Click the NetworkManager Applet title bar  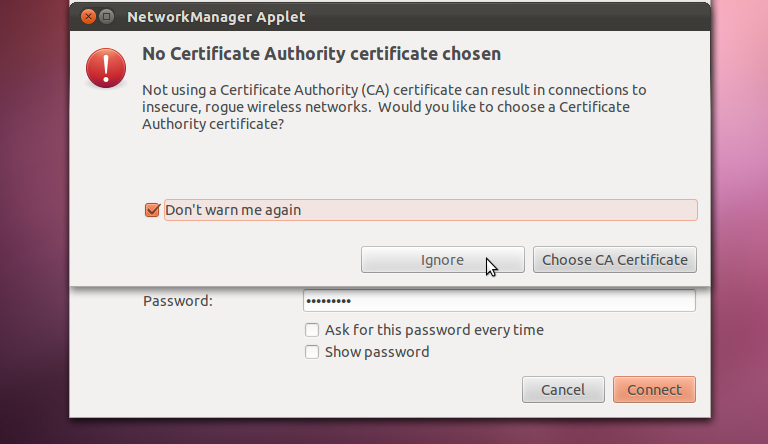[x=390, y=17]
